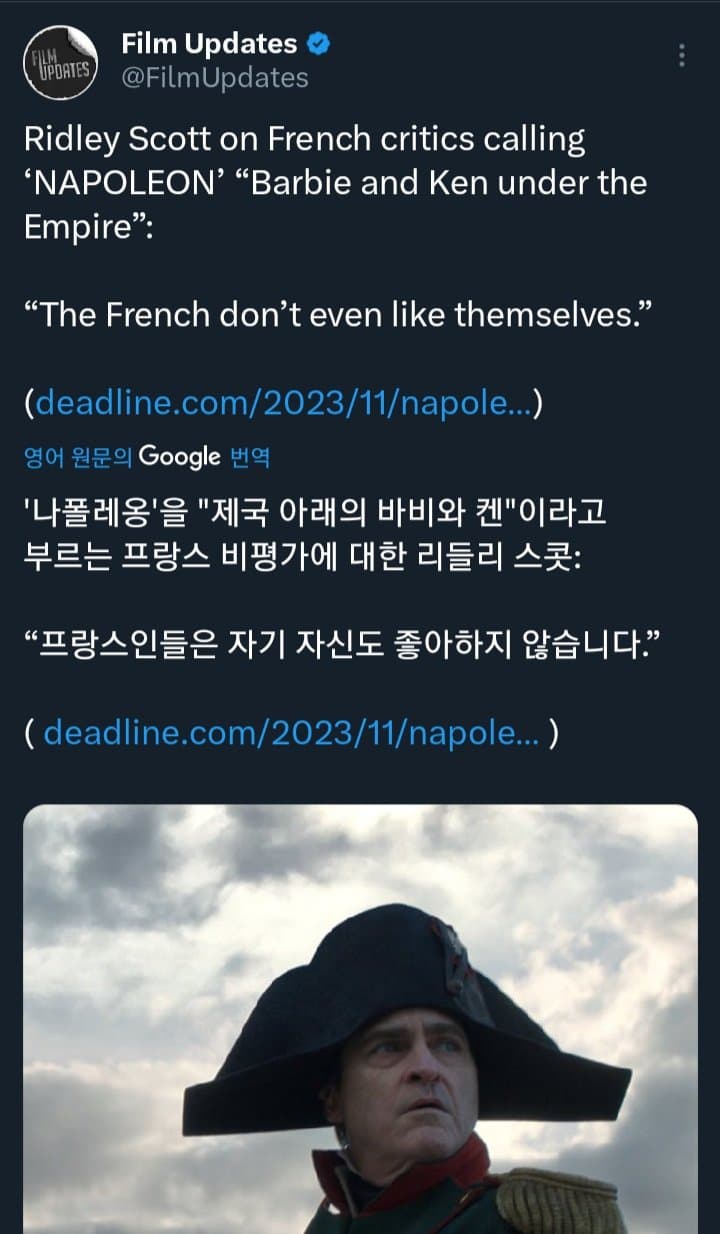Open the @FilmUpdates handle
This screenshot has width=720, height=1234.
(x=214, y=77)
